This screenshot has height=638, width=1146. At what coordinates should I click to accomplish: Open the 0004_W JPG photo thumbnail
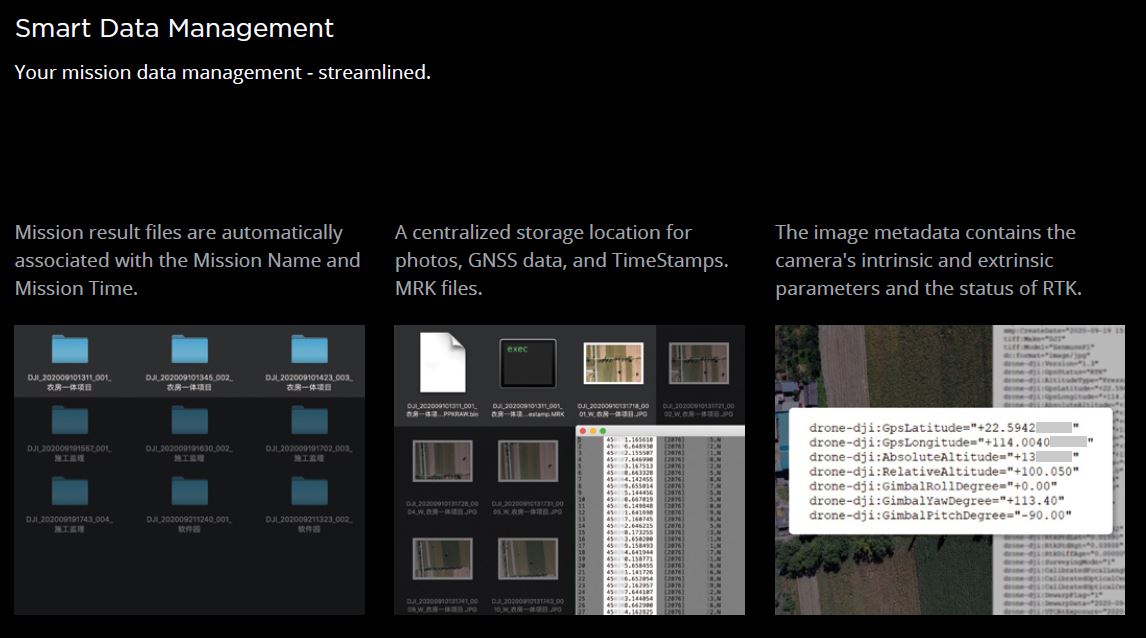[x=441, y=460]
